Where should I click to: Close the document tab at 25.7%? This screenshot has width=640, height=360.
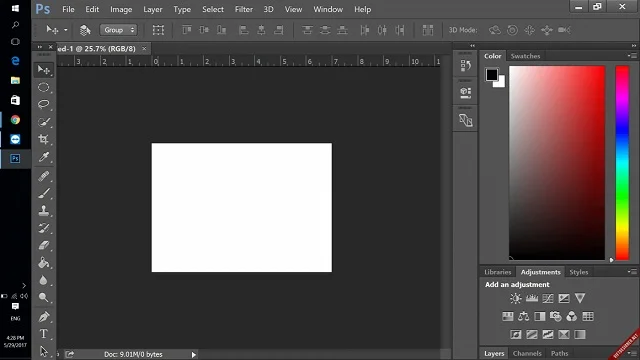[144, 49]
